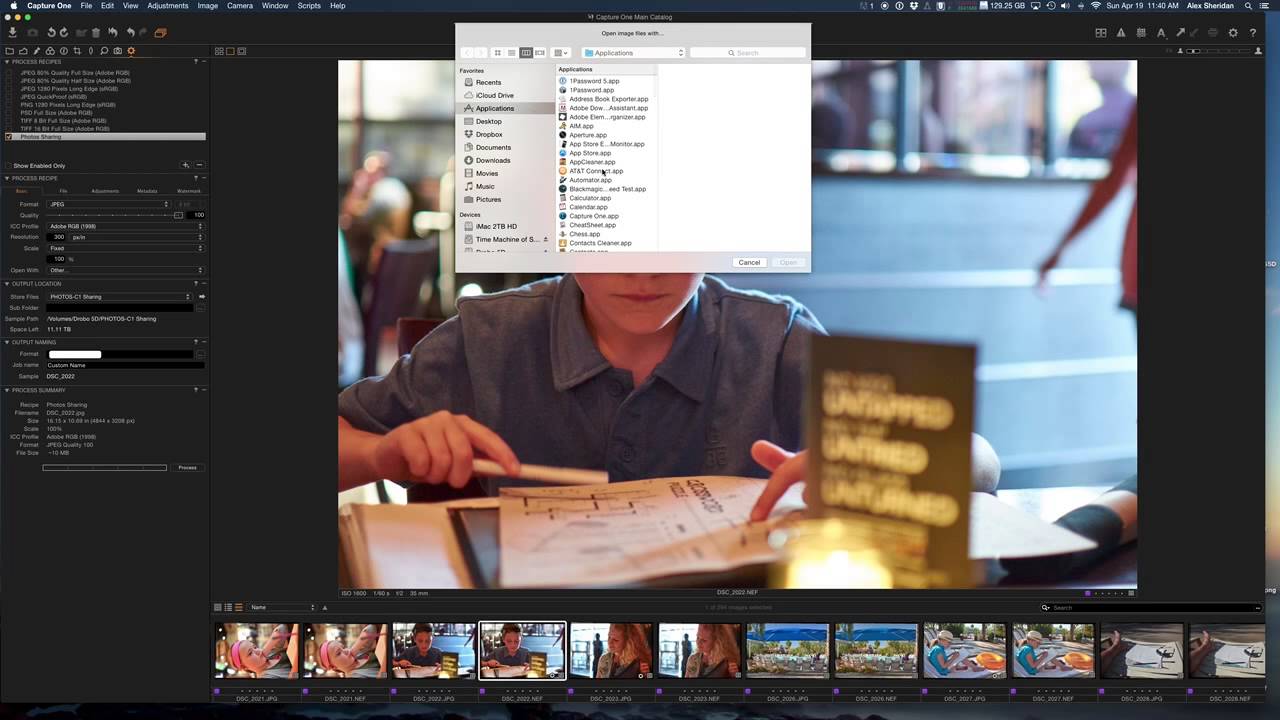Click the arrow icon next to Store Files
1280x720 pixels.
pos(201,297)
